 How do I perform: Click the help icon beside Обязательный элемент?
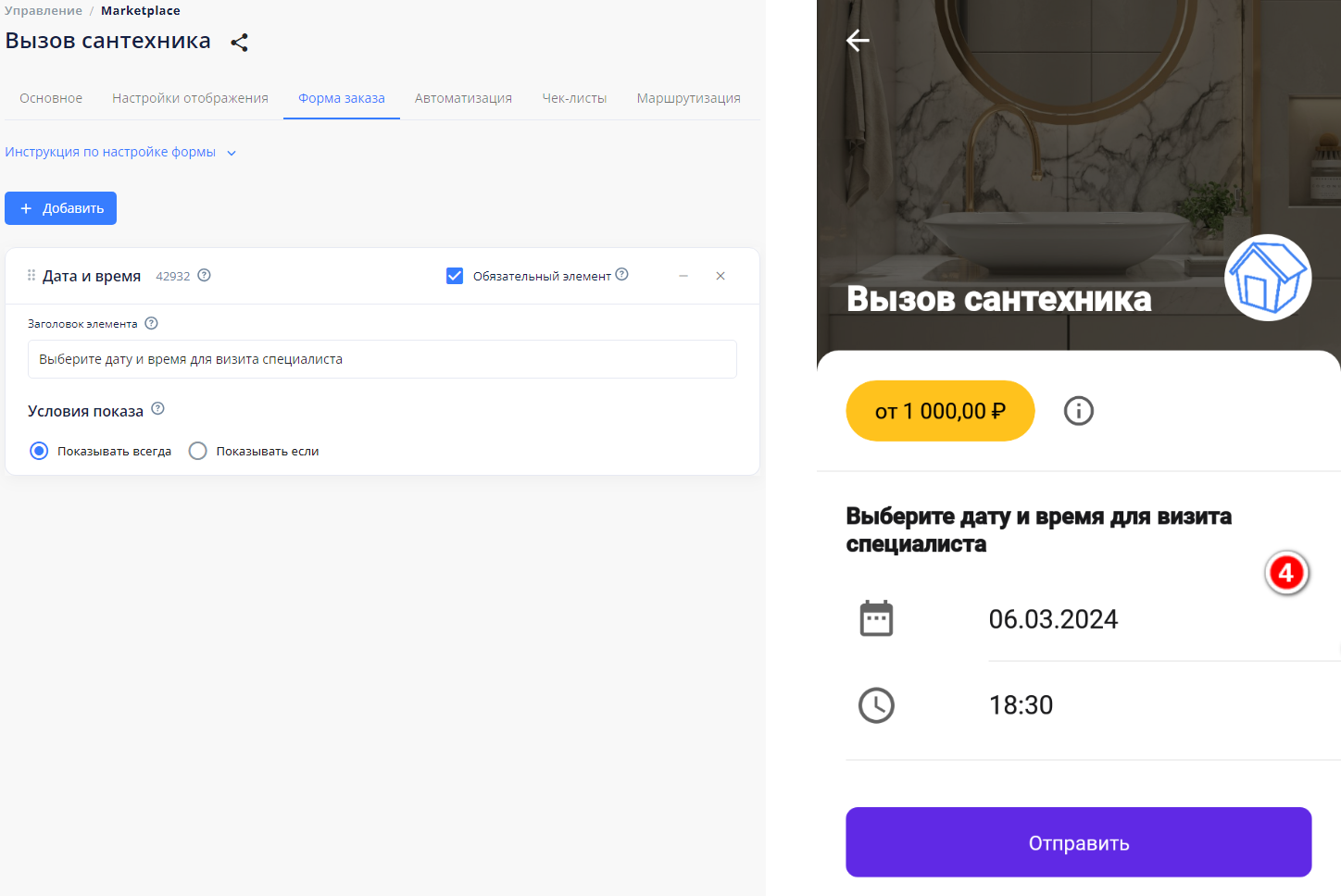coord(622,274)
